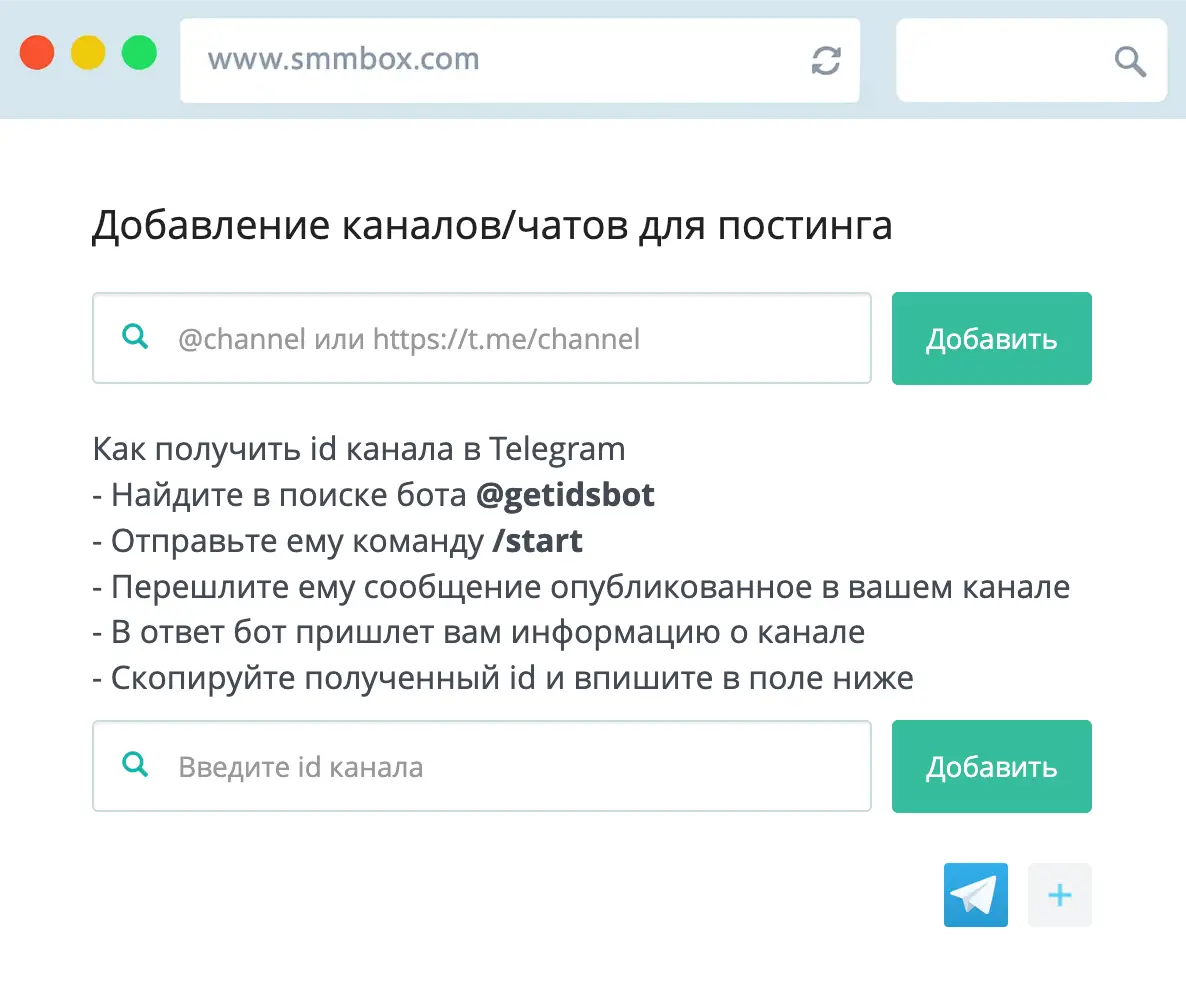The height and width of the screenshot is (1003, 1186).
Task: Click the line 'В ответ бот пришлет вам информацию о канале'
Action: coord(479,633)
